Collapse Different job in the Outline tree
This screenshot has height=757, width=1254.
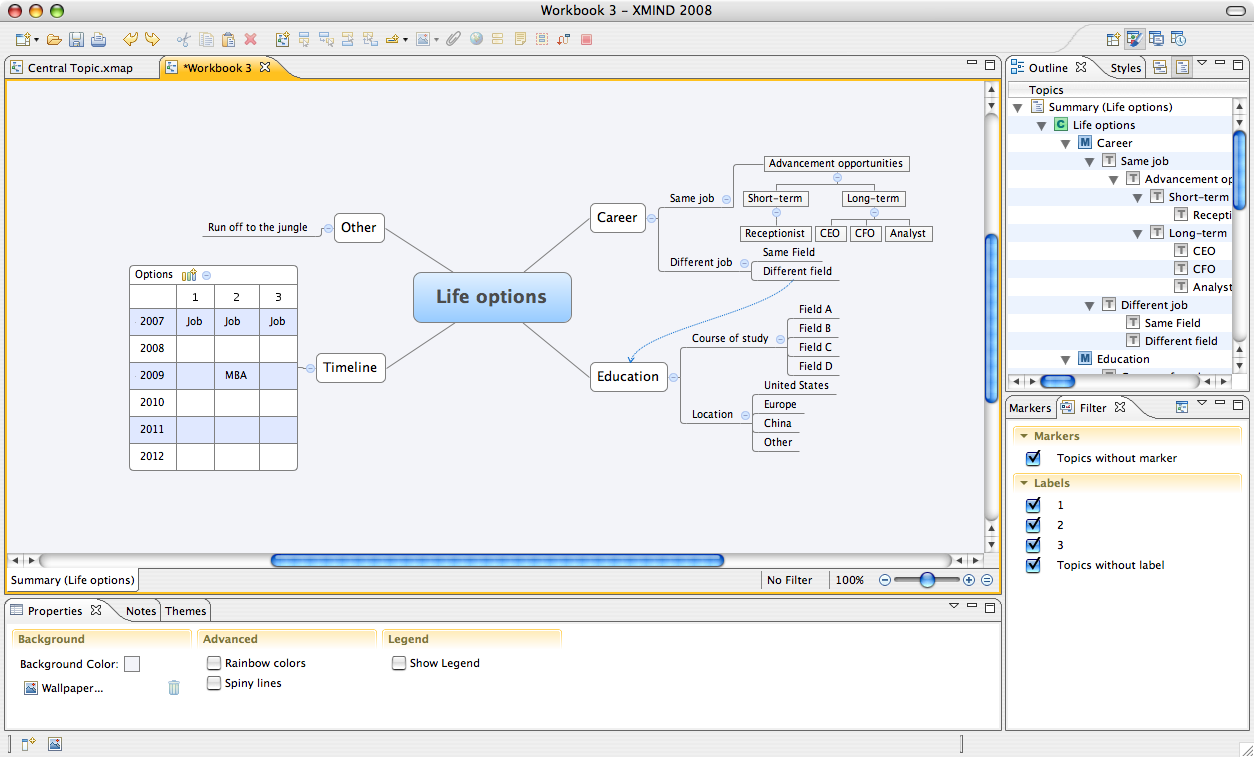click(1090, 306)
